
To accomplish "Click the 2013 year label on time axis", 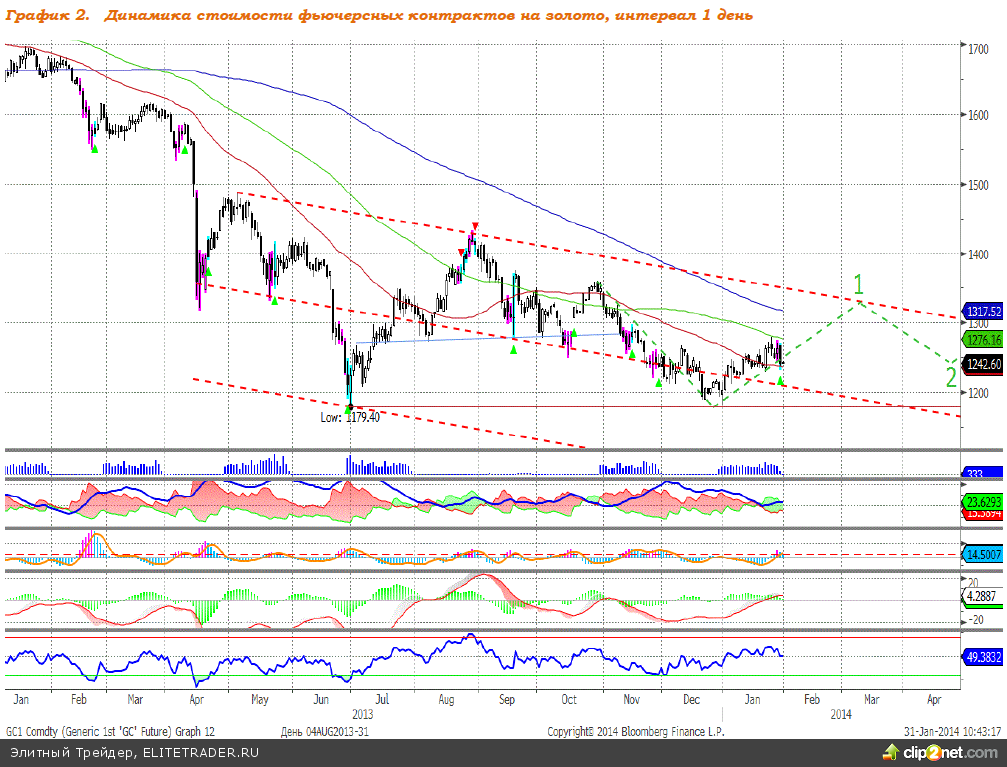I will pos(363,714).
